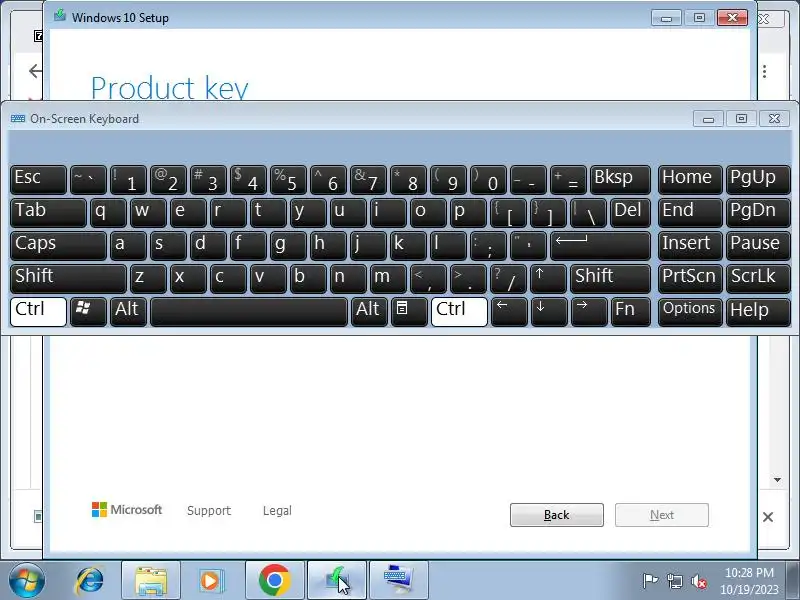Viewport: 800px width, 600px height.
Task: Click Show desktop strip at taskbar end
Action: pyautogui.click(x=795, y=581)
